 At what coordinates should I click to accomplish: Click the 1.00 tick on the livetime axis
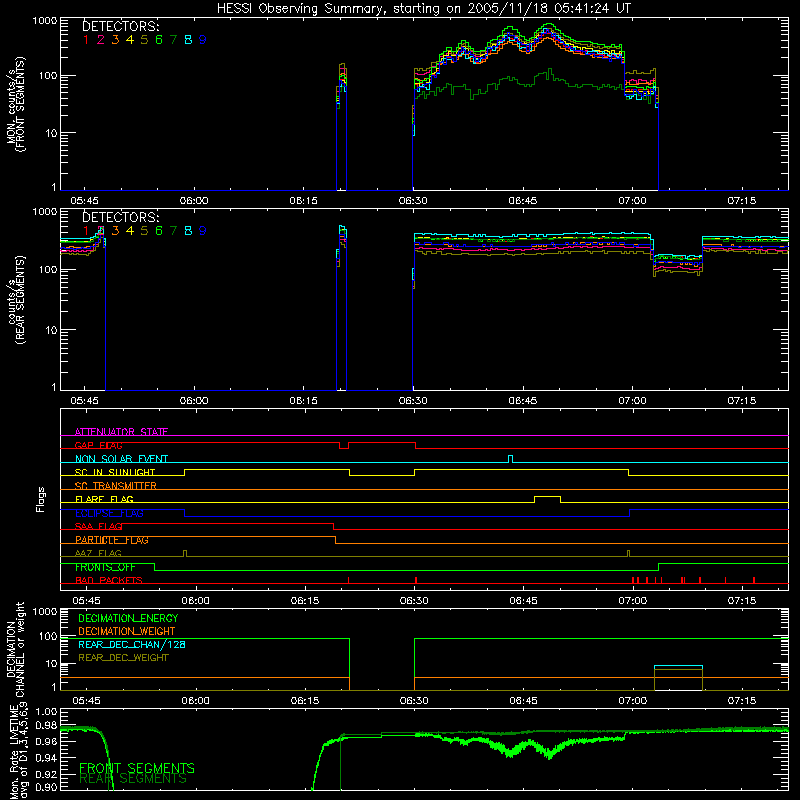(46, 712)
